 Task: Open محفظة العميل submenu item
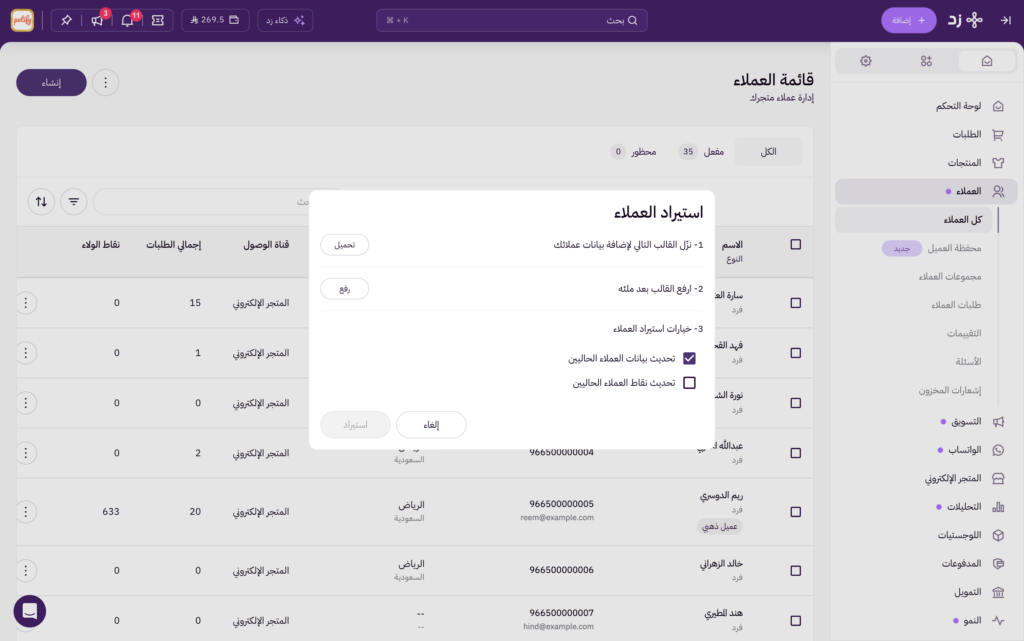[x=954, y=248]
